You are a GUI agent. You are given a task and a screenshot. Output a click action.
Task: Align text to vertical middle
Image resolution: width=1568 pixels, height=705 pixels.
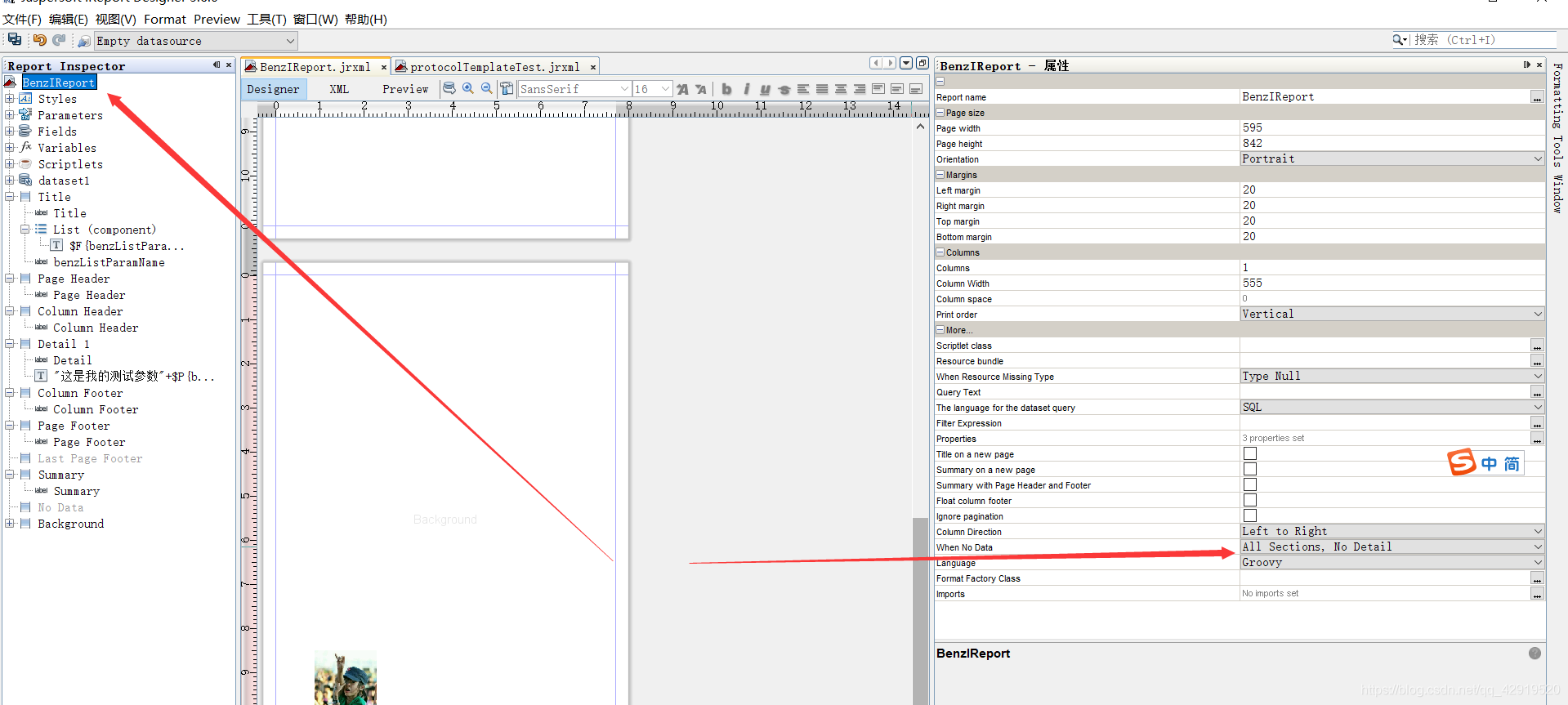pyautogui.click(x=897, y=89)
